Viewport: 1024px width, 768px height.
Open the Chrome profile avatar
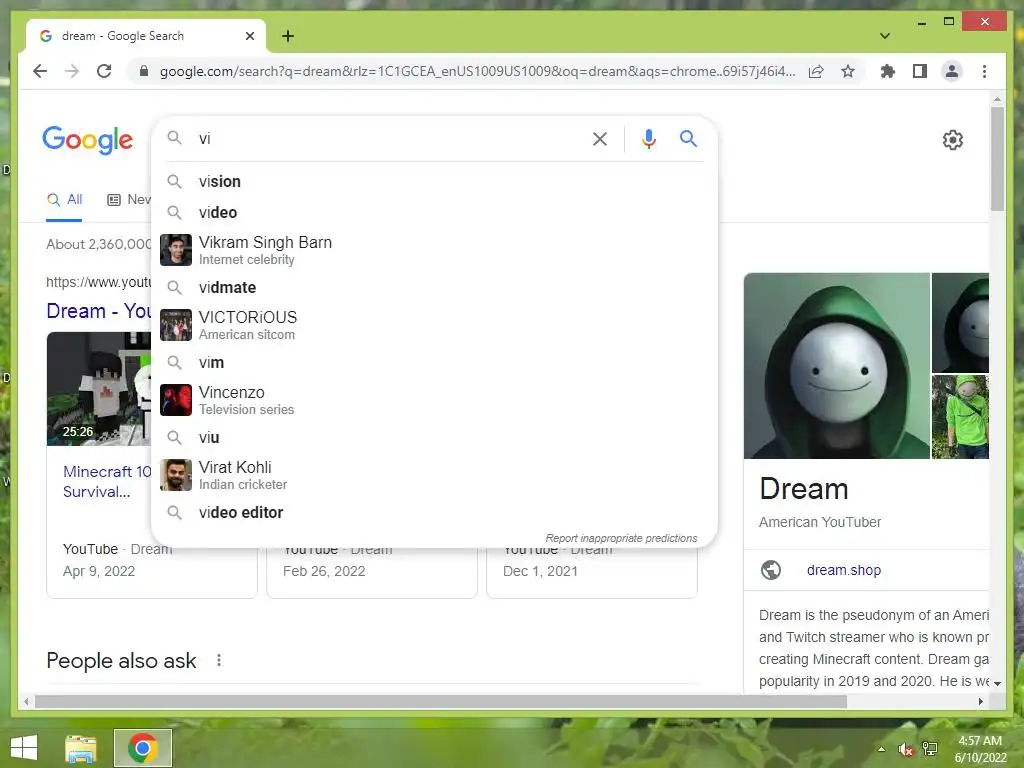952,71
